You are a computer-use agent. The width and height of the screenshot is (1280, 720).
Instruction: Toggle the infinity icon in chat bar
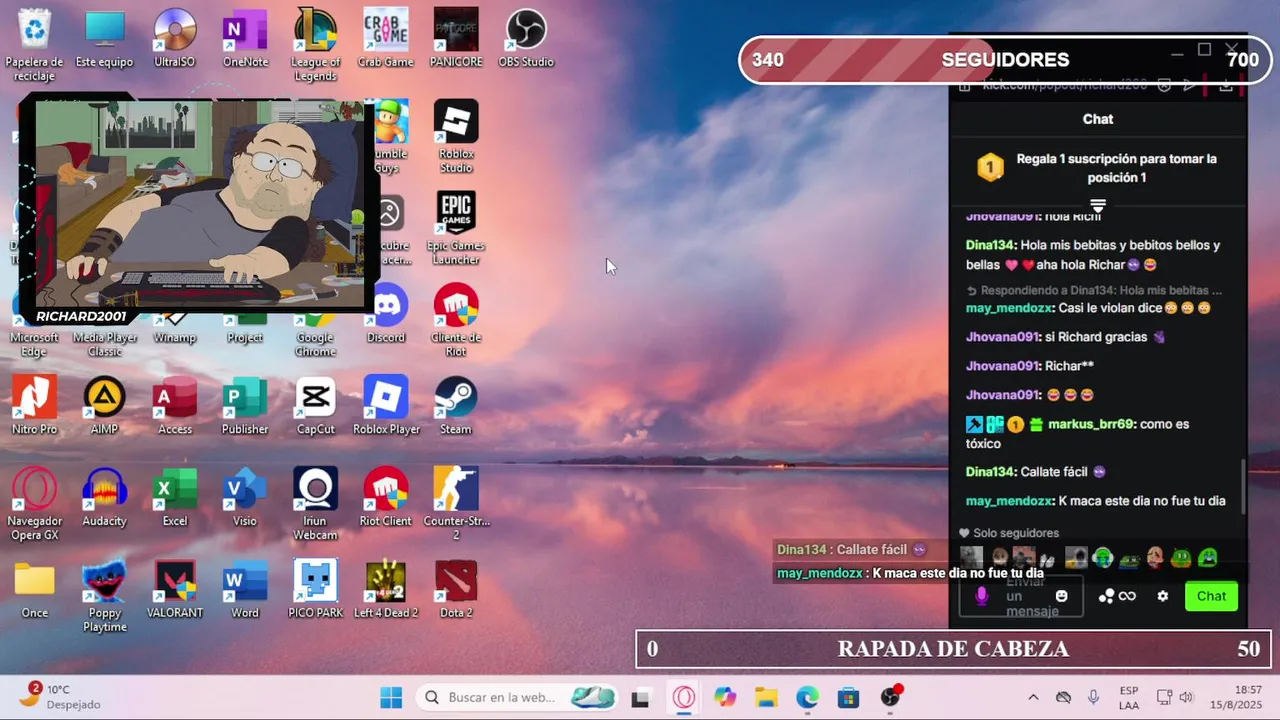pyautogui.click(x=1128, y=596)
